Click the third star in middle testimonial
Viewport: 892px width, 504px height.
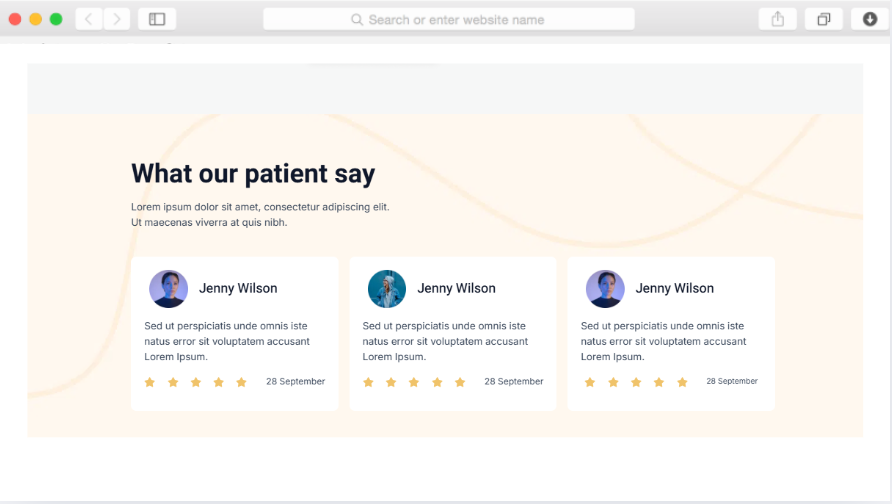414,382
